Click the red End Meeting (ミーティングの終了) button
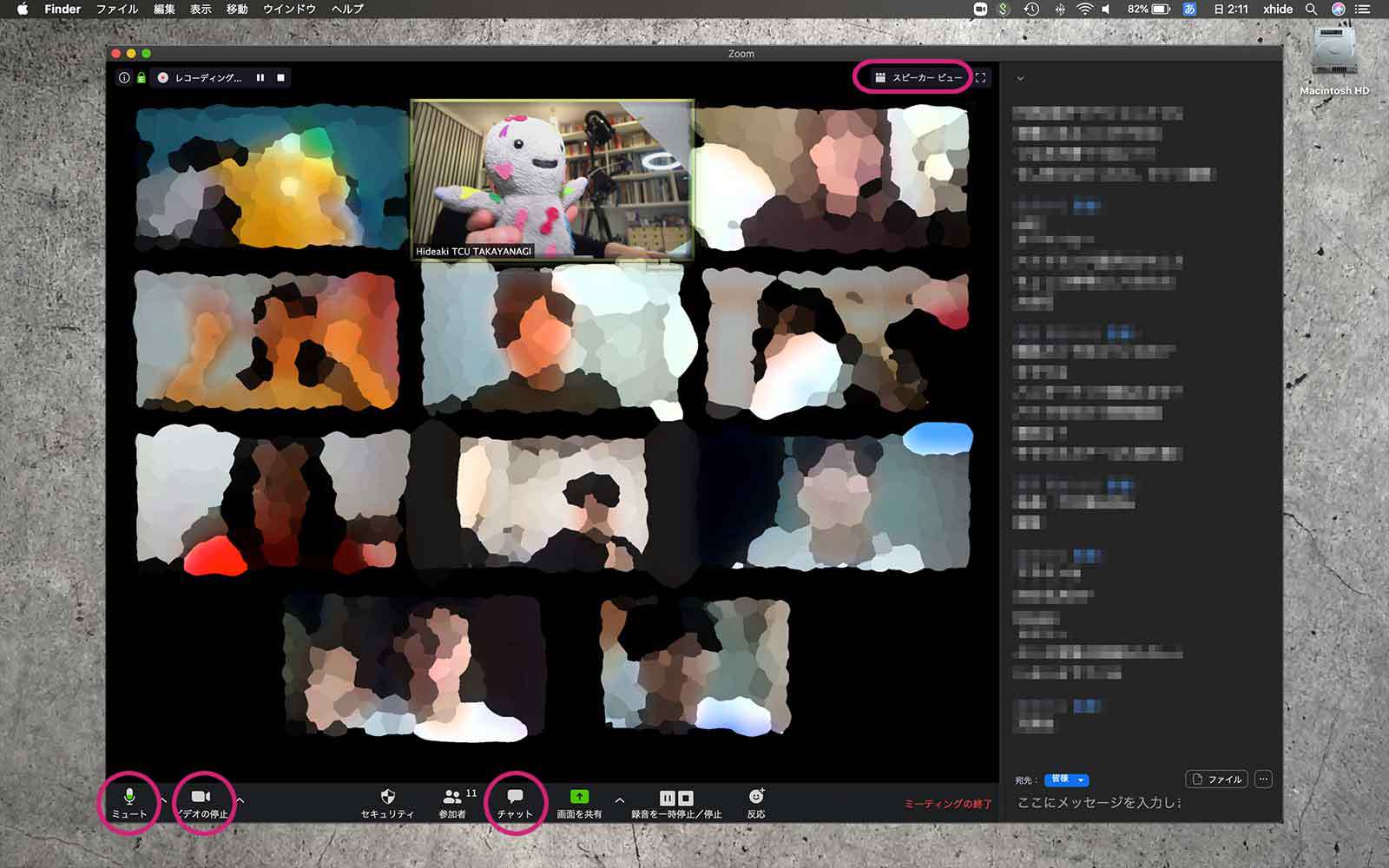The image size is (1389, 868). point(947,804)
